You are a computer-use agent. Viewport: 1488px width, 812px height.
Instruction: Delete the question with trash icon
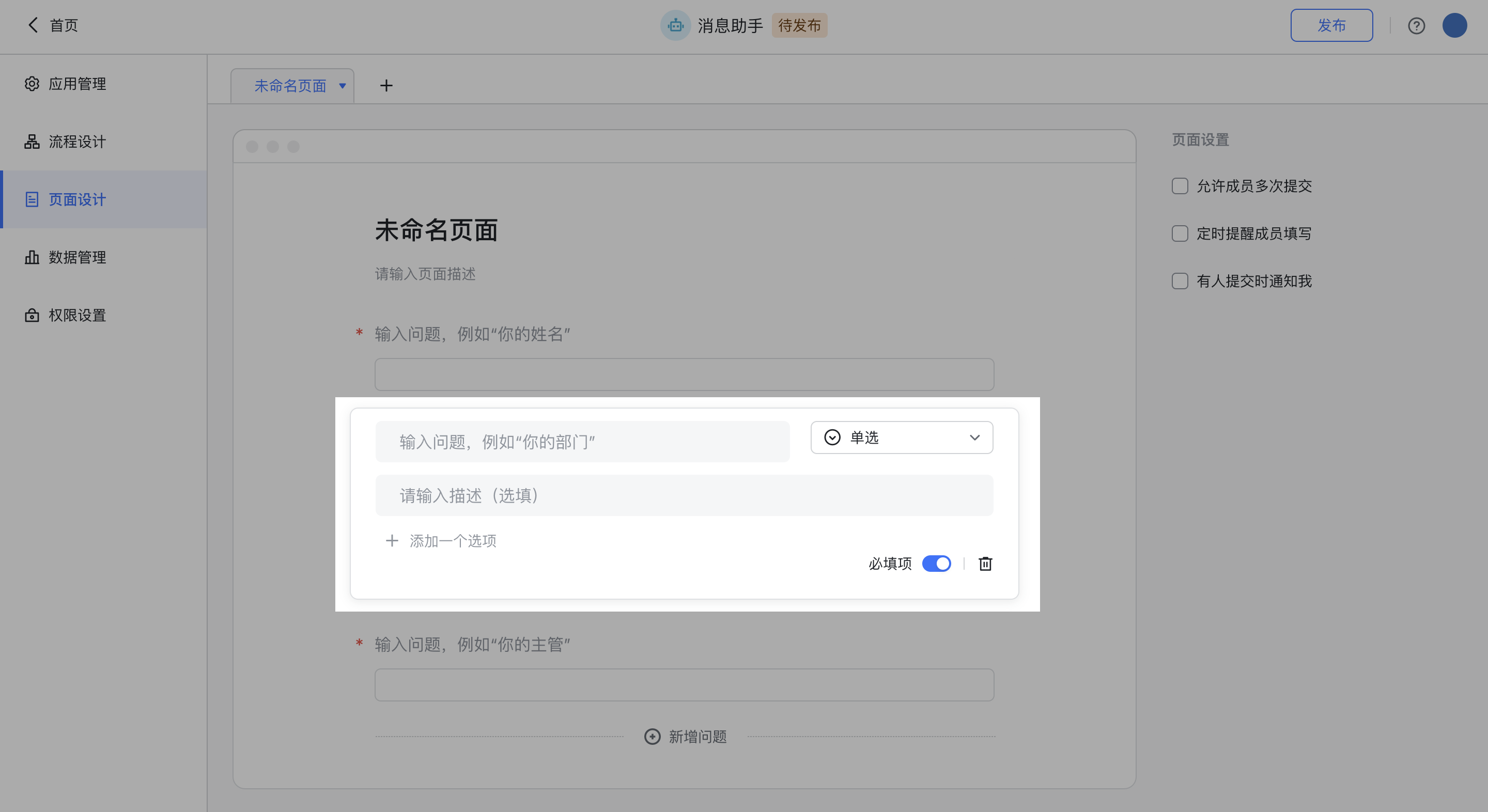pyautogui.click(x=985, y=563)
